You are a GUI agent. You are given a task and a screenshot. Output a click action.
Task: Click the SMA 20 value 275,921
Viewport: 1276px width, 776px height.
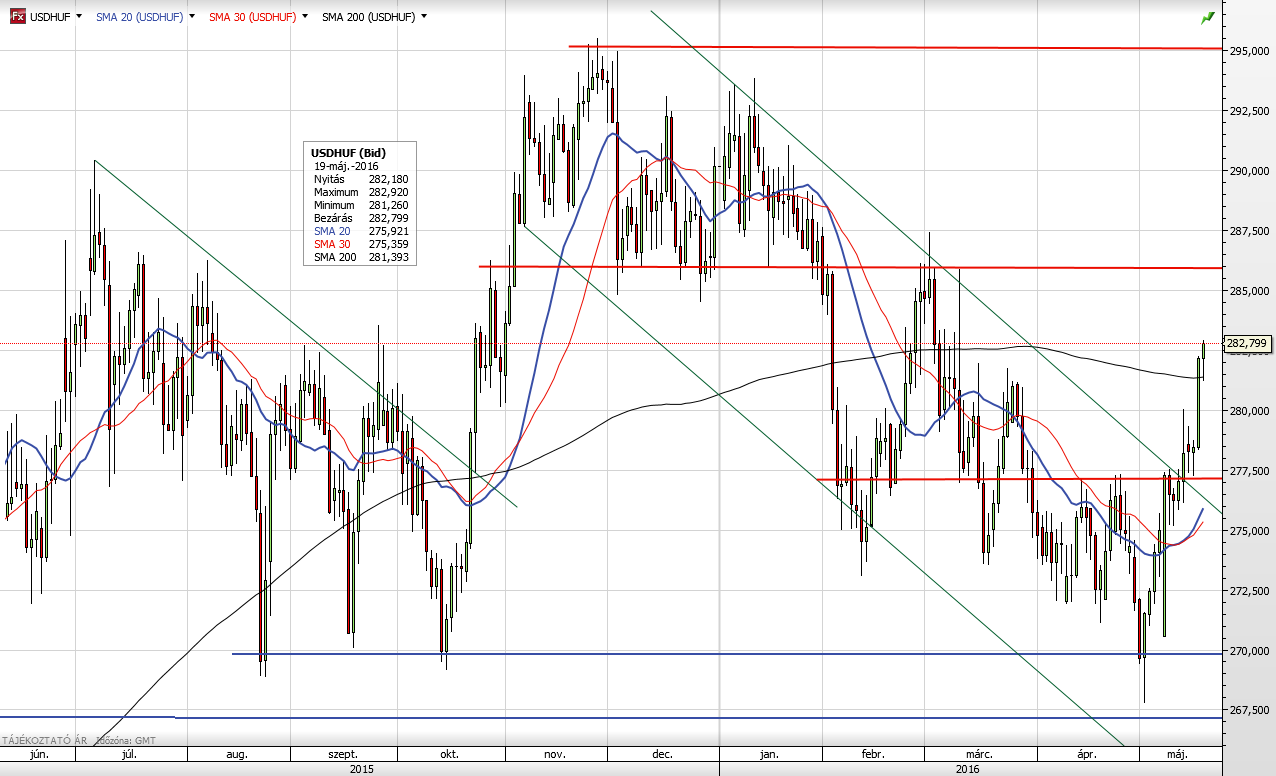click(x=388, y=231)
